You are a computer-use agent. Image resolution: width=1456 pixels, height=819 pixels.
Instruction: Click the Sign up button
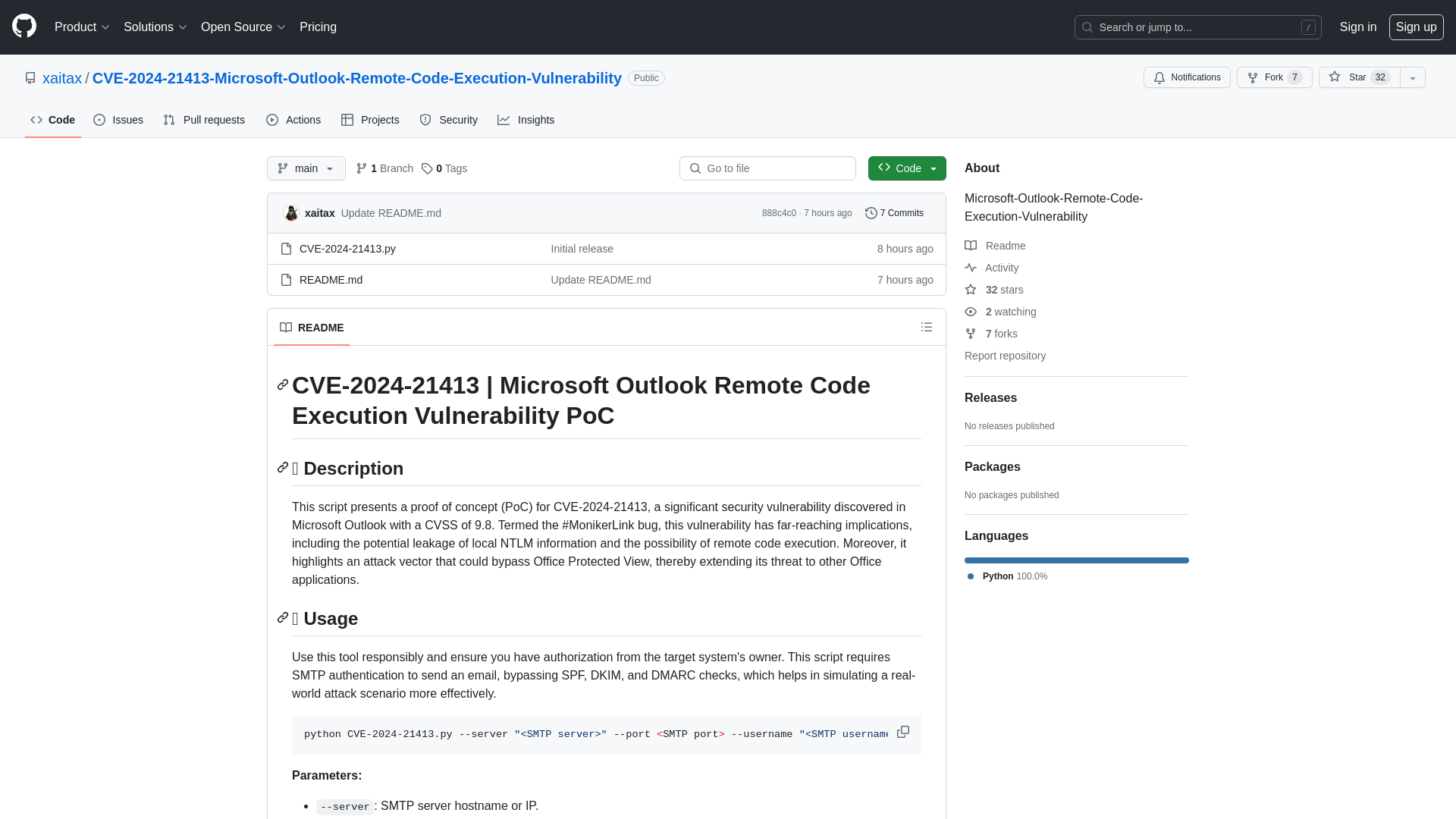tap(1416, 27)
